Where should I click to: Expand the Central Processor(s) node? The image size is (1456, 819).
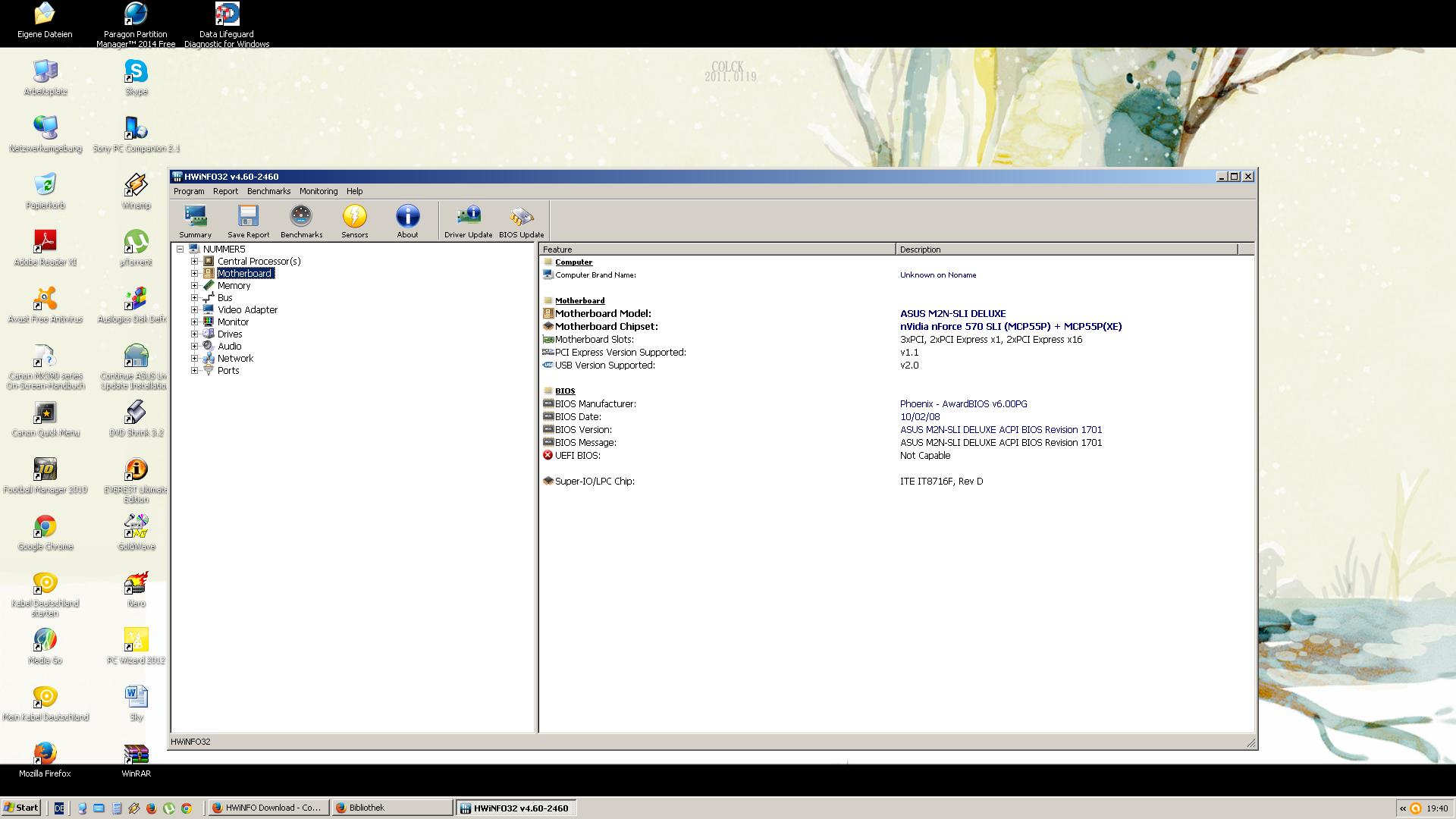[x=194, y=261]
